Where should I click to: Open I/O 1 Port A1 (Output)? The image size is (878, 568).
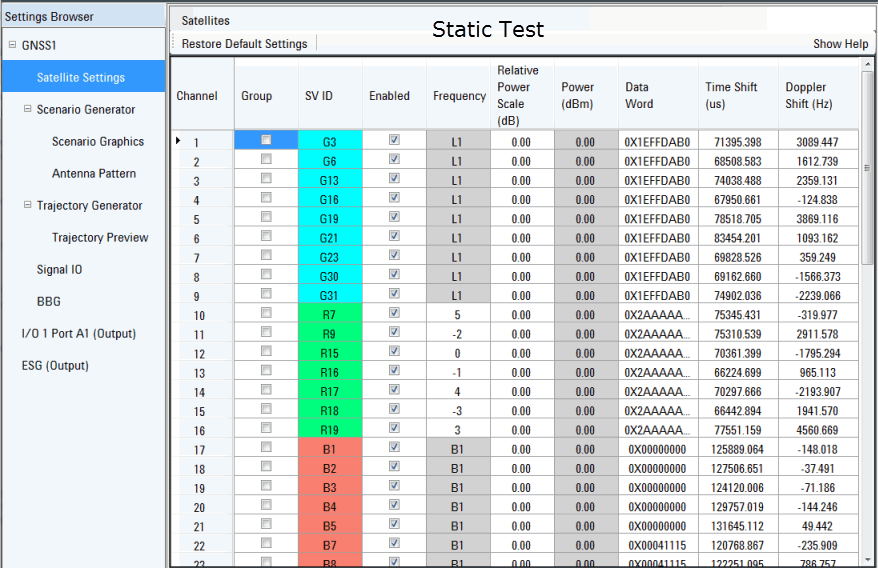click(79, 333)
